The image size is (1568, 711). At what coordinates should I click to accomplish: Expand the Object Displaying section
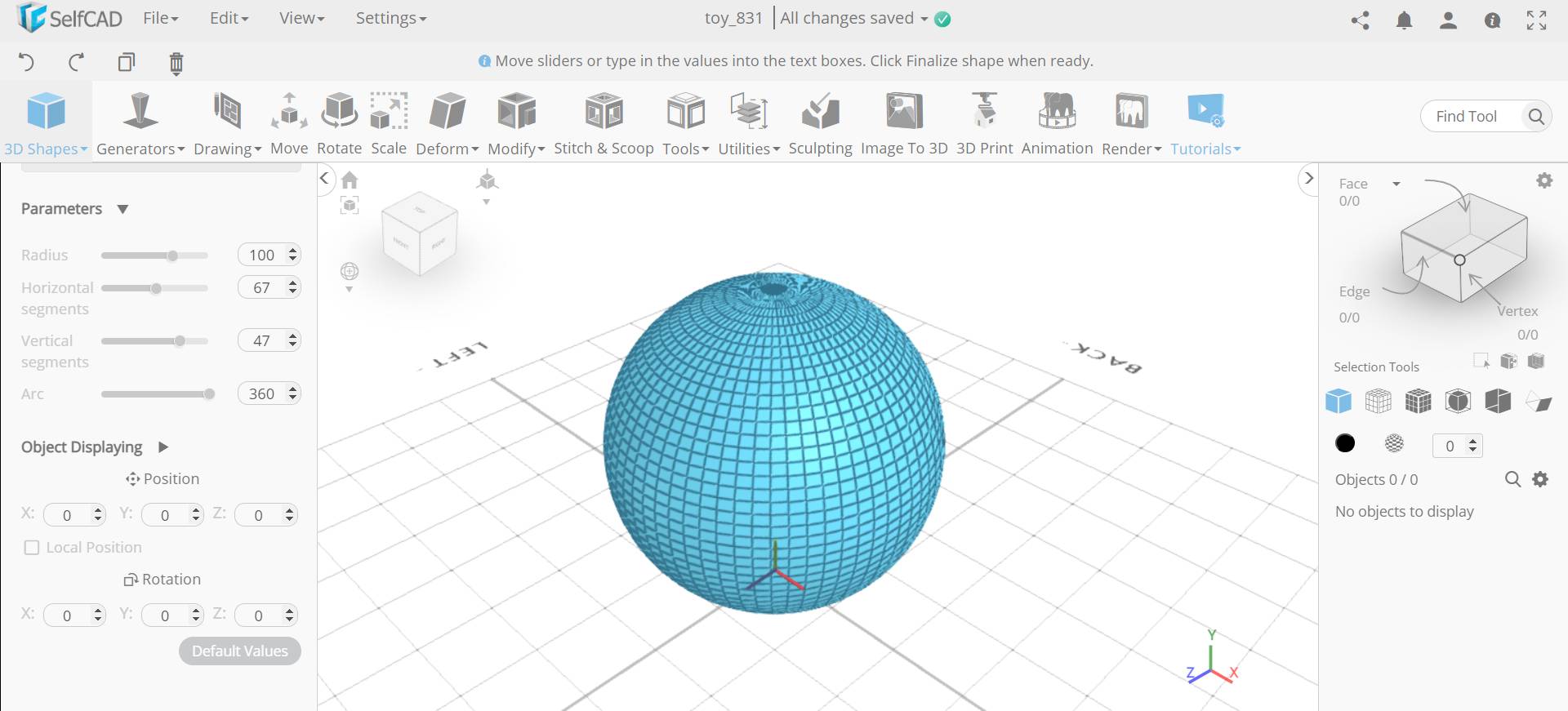163,447
